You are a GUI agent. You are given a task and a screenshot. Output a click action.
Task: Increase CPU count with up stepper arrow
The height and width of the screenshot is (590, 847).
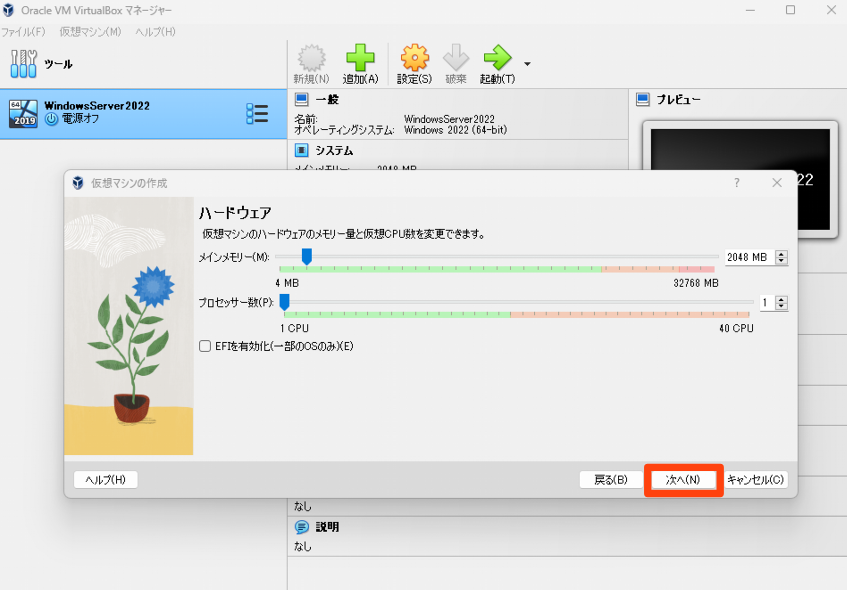click(781, 299)
